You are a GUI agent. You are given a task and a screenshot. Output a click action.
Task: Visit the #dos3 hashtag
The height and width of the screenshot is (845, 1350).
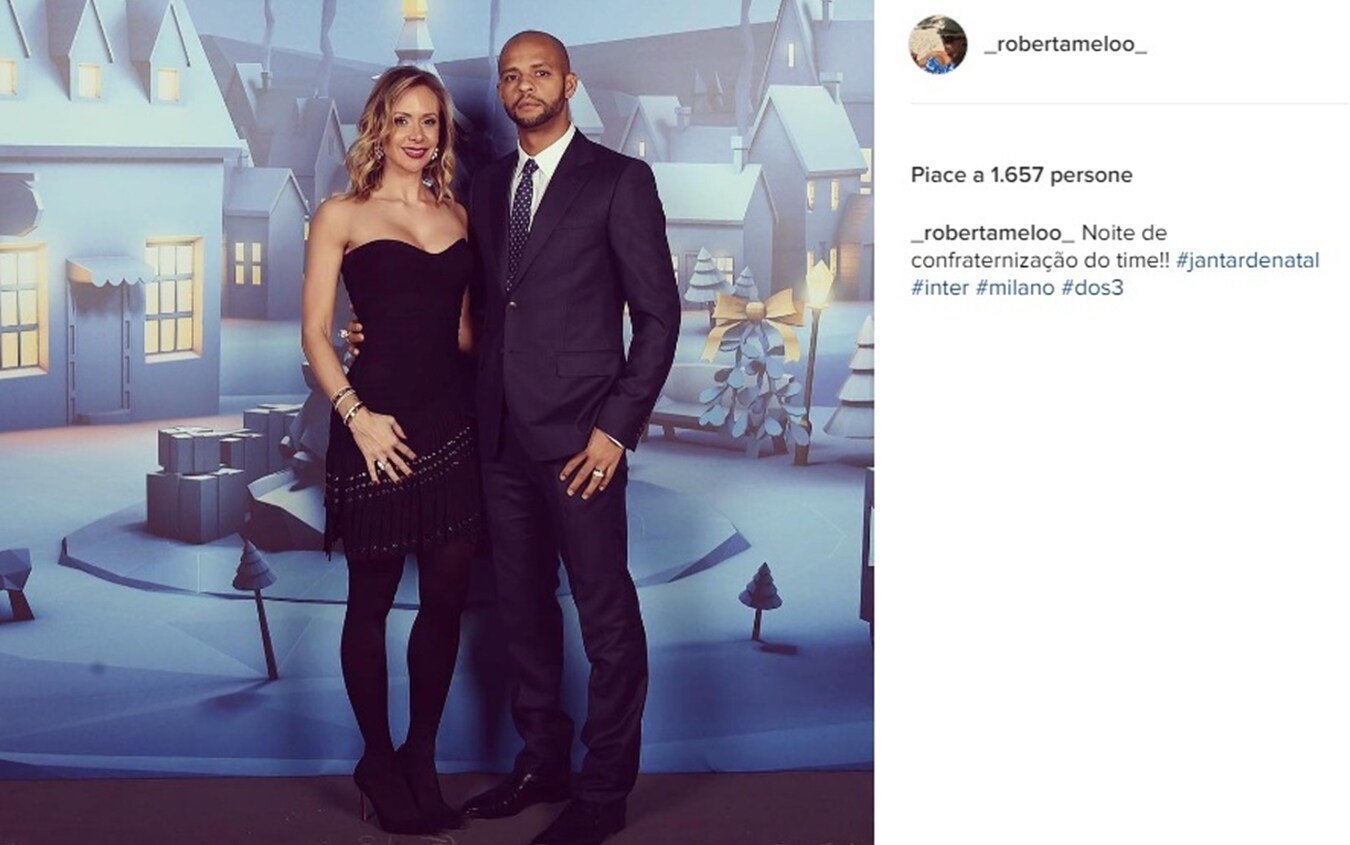click(x=1085, y=288)
